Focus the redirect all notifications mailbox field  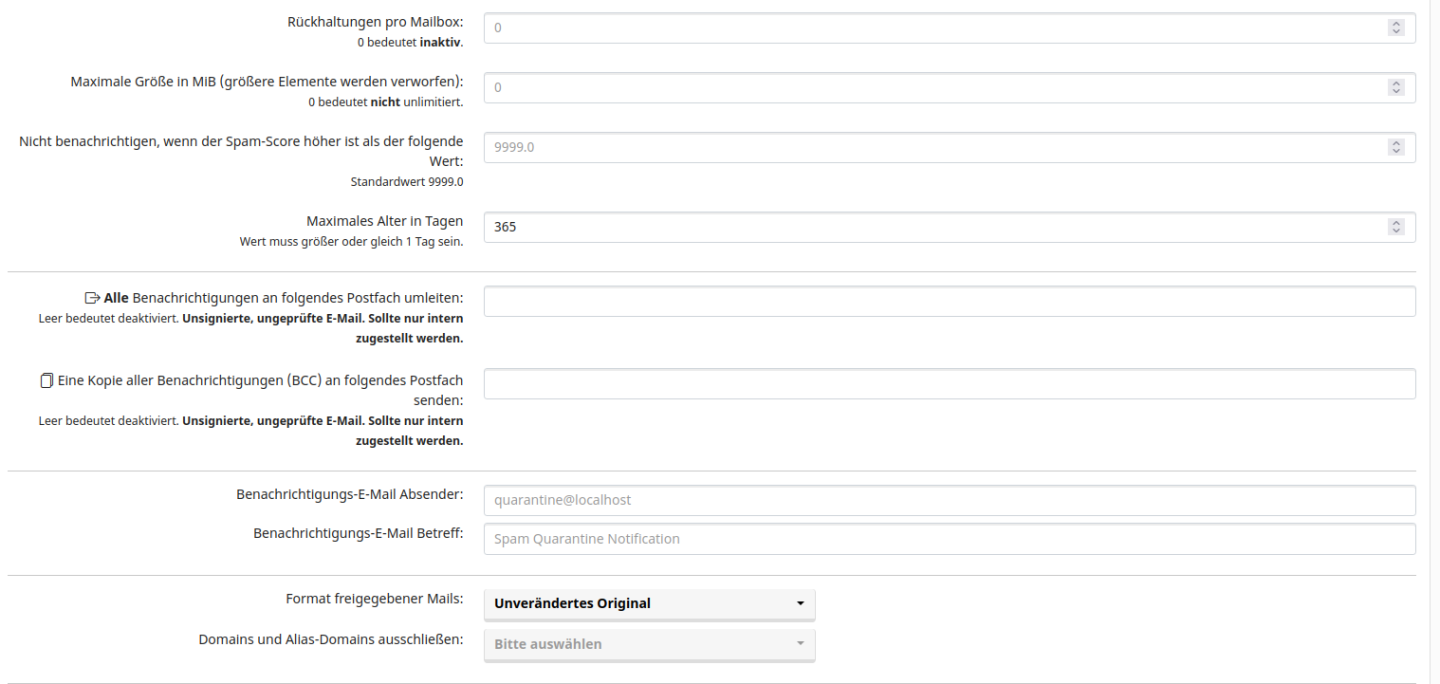pos(949,302)
